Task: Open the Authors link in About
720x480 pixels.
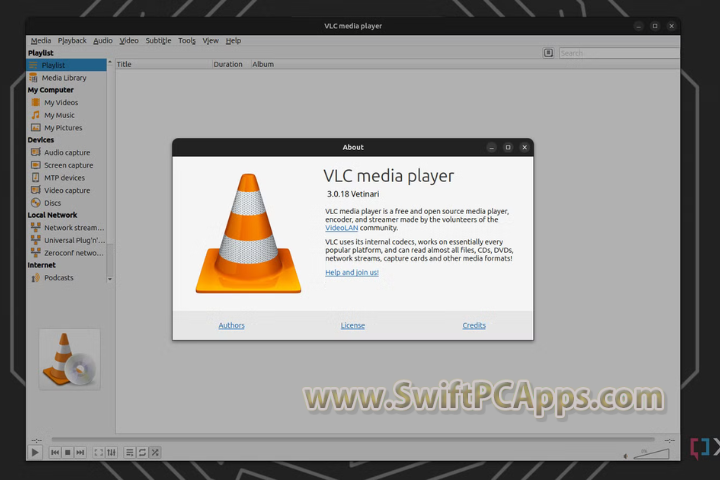Action: tap(231, 326)
